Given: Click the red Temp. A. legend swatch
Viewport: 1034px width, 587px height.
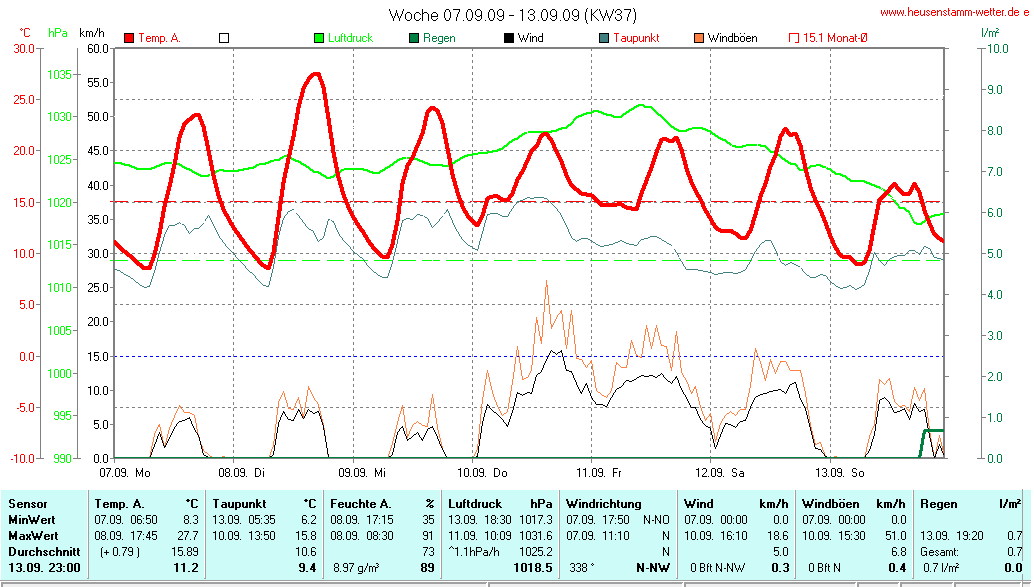Looking at the screenshot, I should coord(129,38).
